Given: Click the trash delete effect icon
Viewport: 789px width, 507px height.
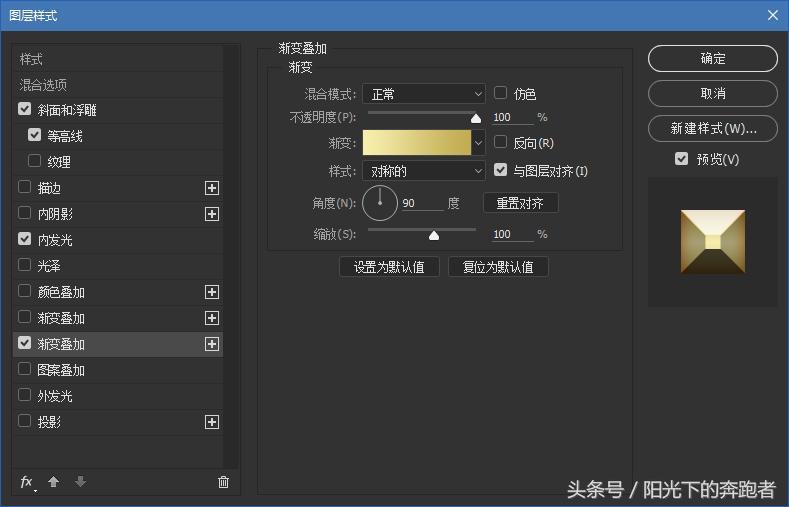Looking at the screenshot, I should 223,482.
